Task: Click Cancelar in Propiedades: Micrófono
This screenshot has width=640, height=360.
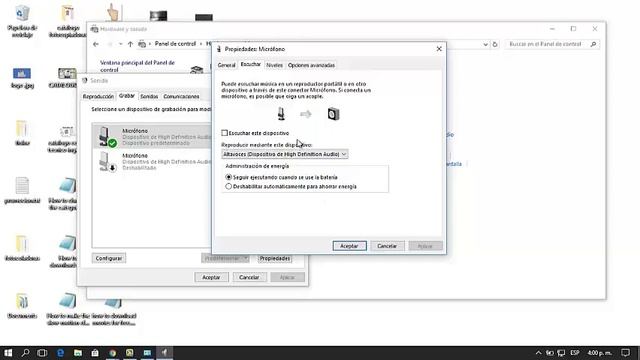Action: pos(387,246)
